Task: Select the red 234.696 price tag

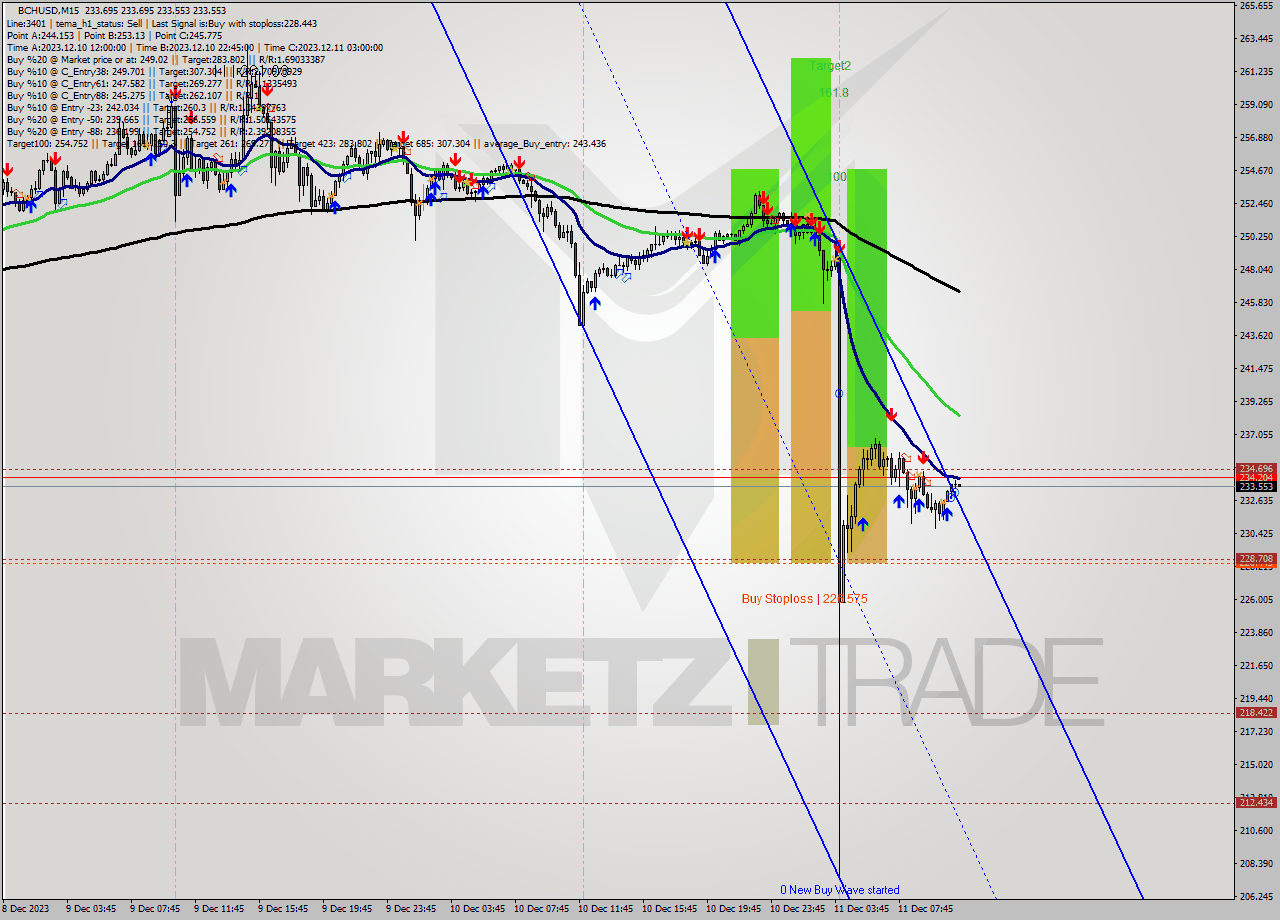Action: click(1256, 468)
